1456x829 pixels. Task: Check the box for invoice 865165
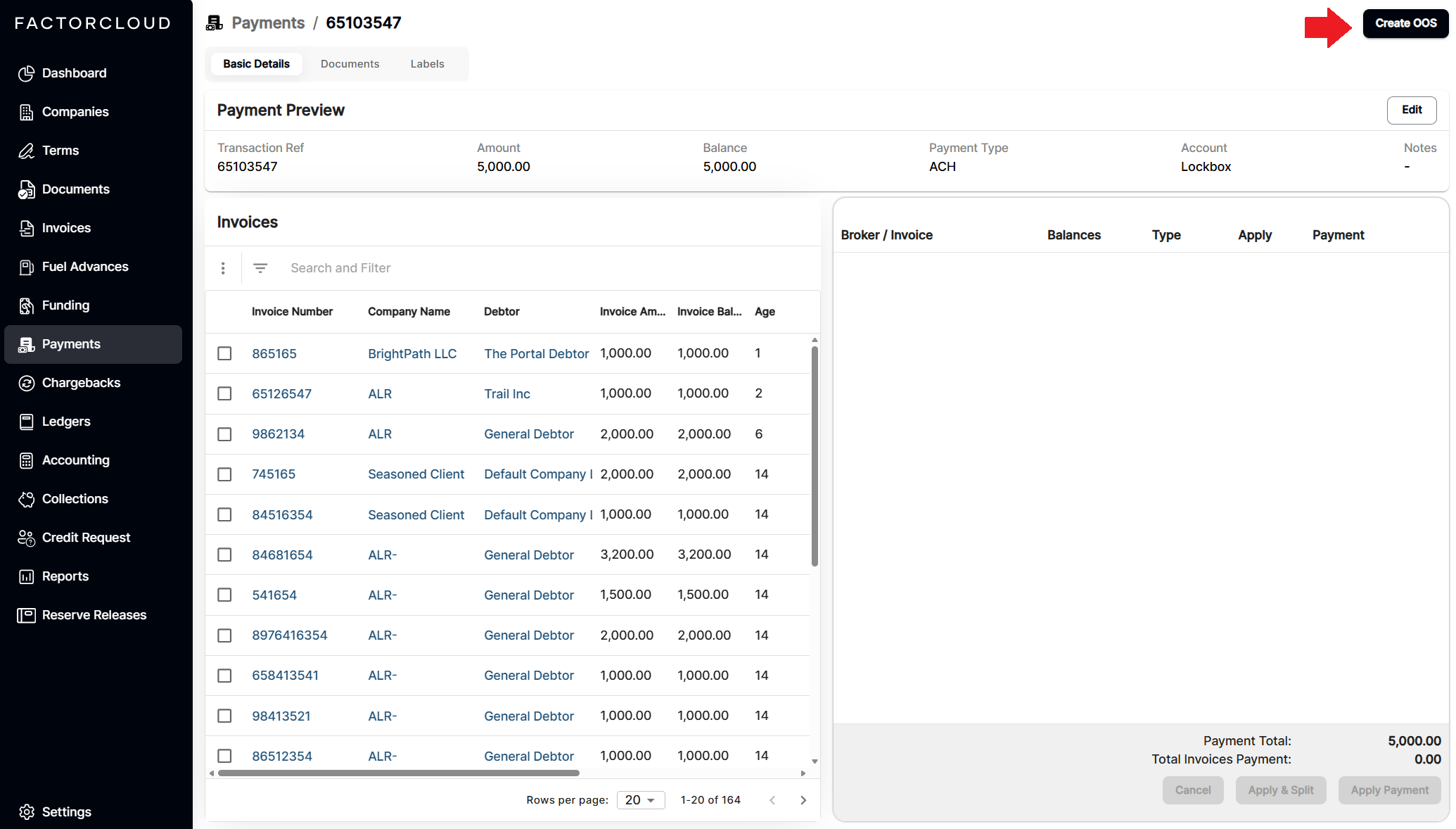[224, 353]
